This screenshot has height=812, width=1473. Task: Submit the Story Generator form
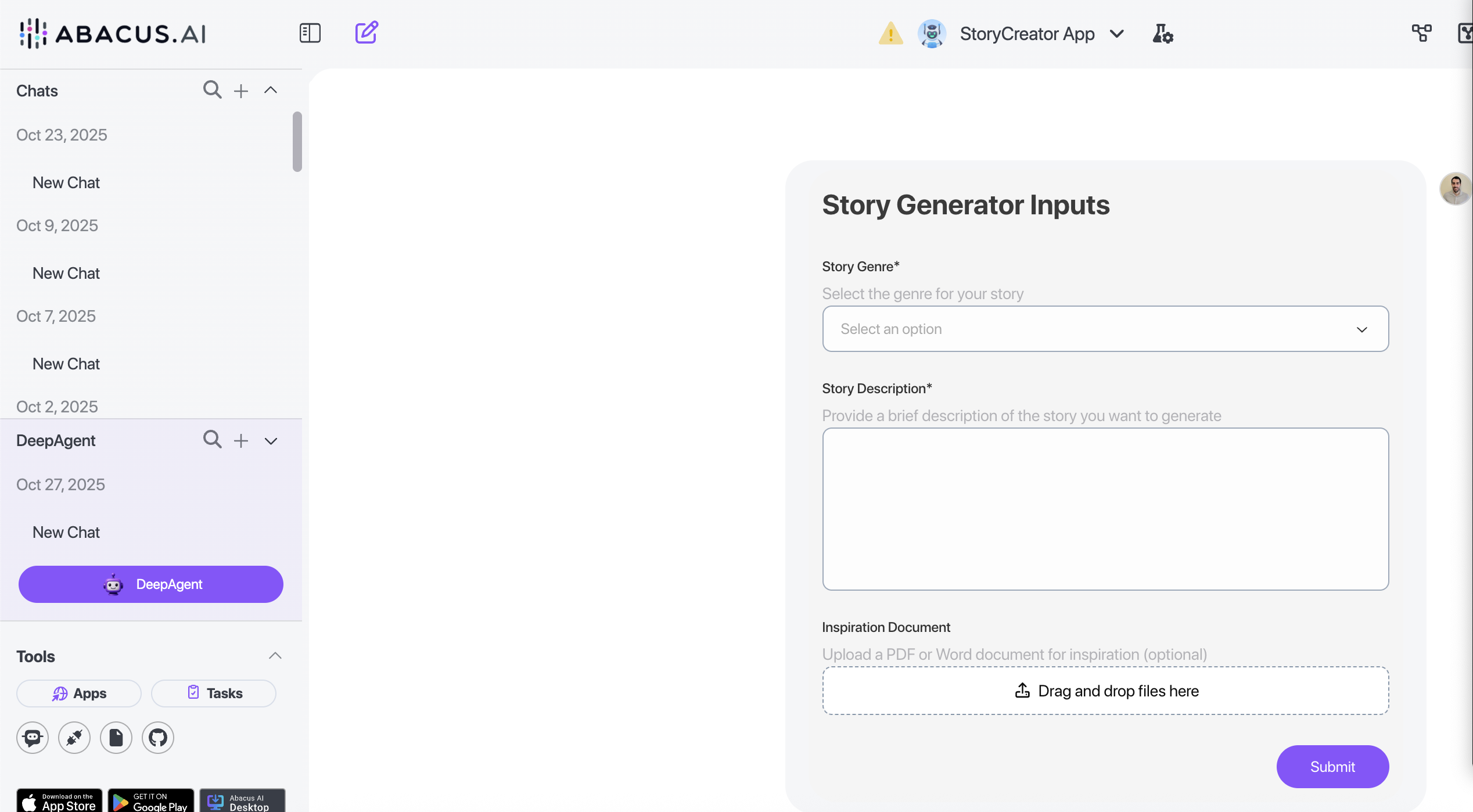pyautogui.click(x=1332, y=767)
